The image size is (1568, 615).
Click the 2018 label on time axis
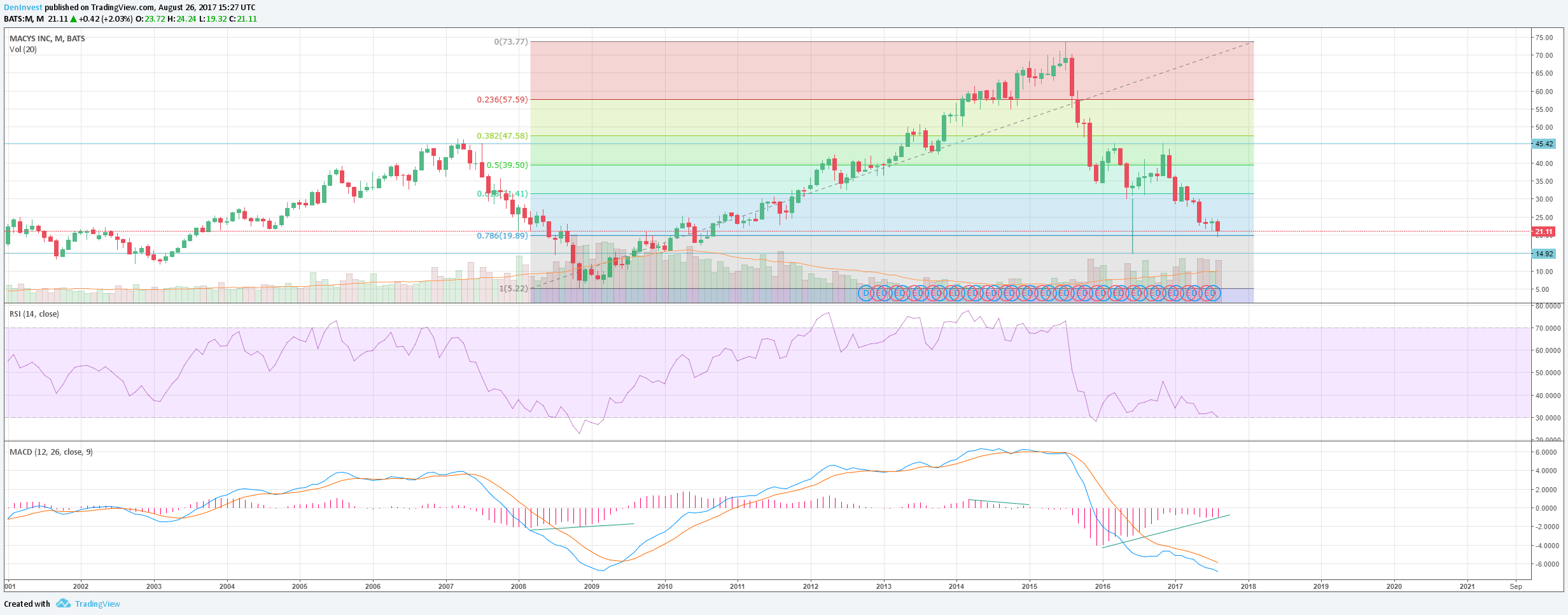pos(1249,586)
